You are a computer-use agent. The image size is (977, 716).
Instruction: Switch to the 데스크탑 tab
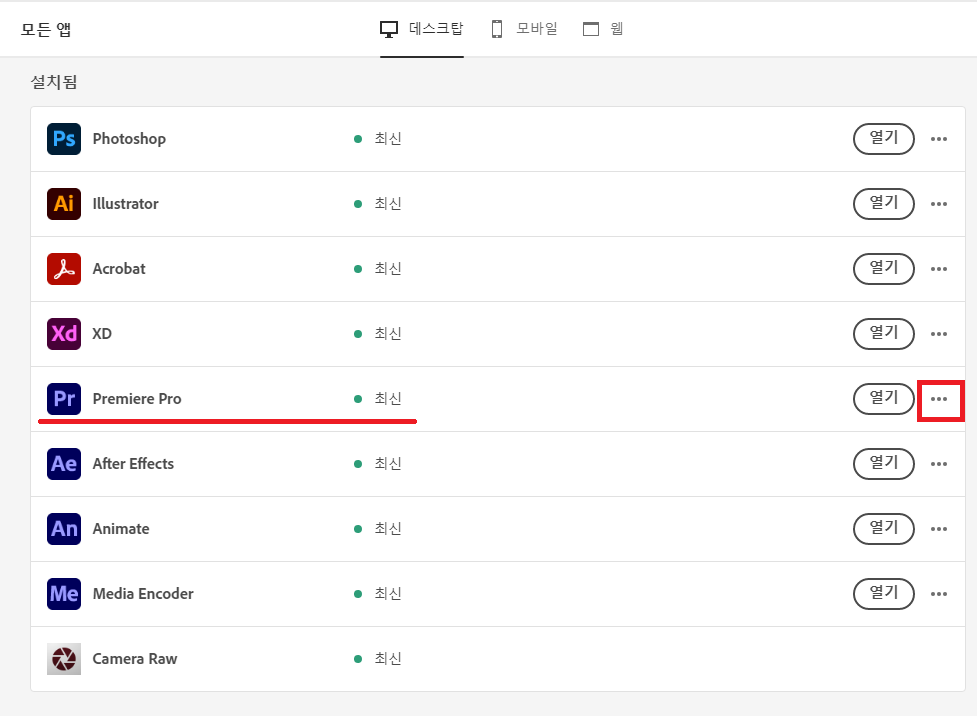tap(422, 29)
